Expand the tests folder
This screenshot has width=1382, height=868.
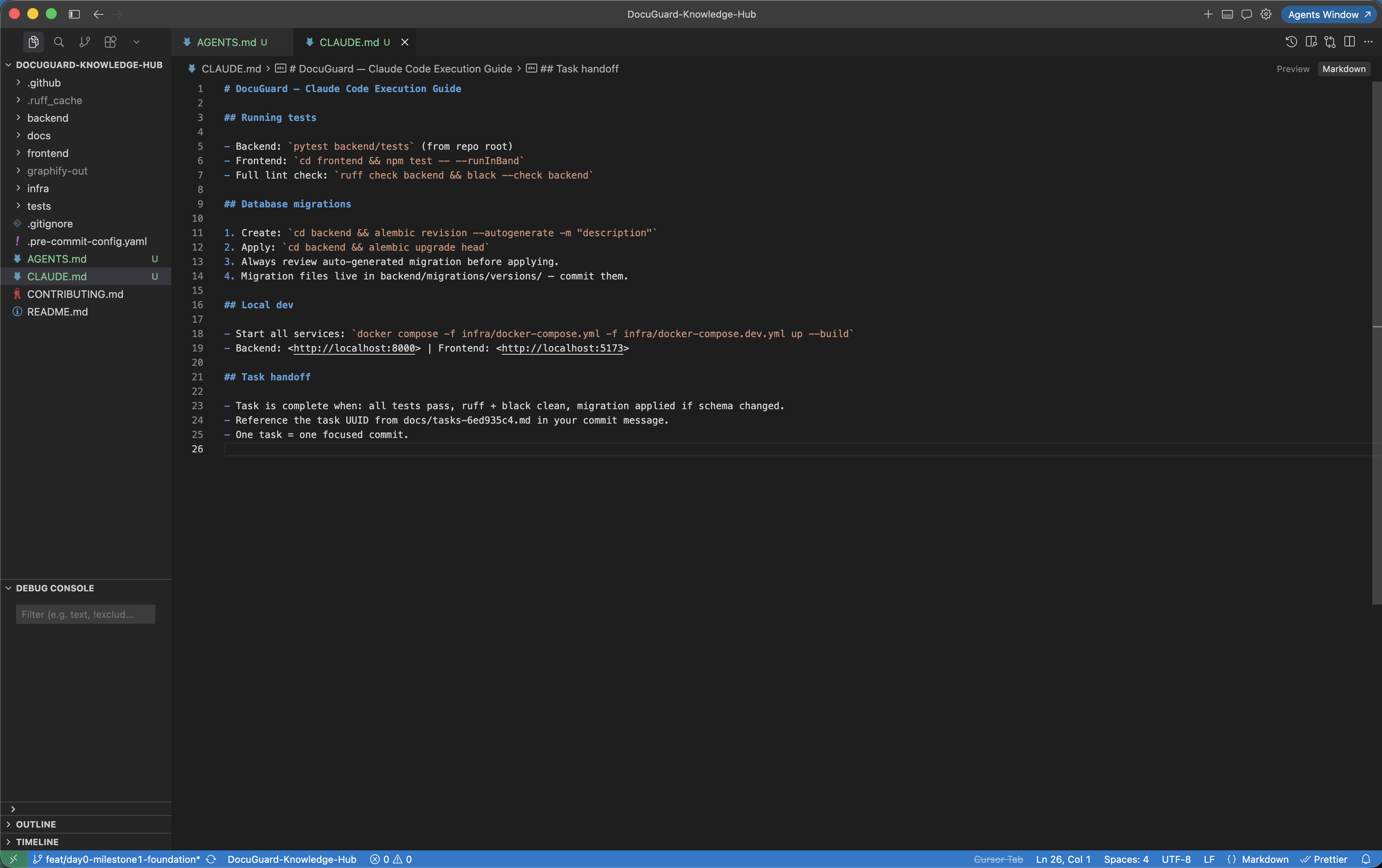tap(86, 206)
